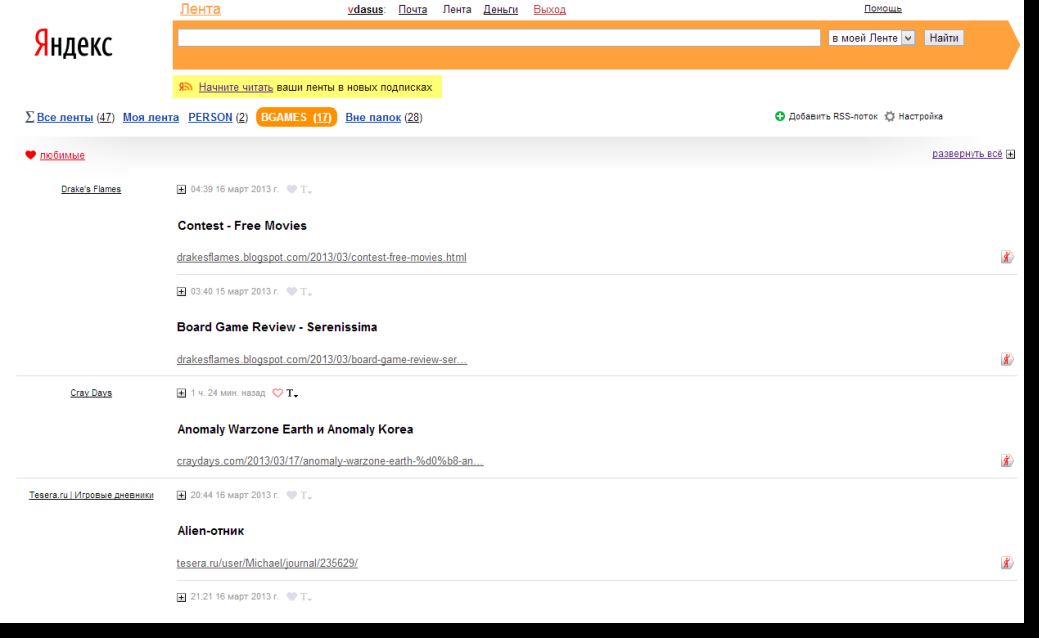Screen dimensions: 1039x638
Task: Open T dropdown on 20:44 16 март post
Action: tap(305, 495)
